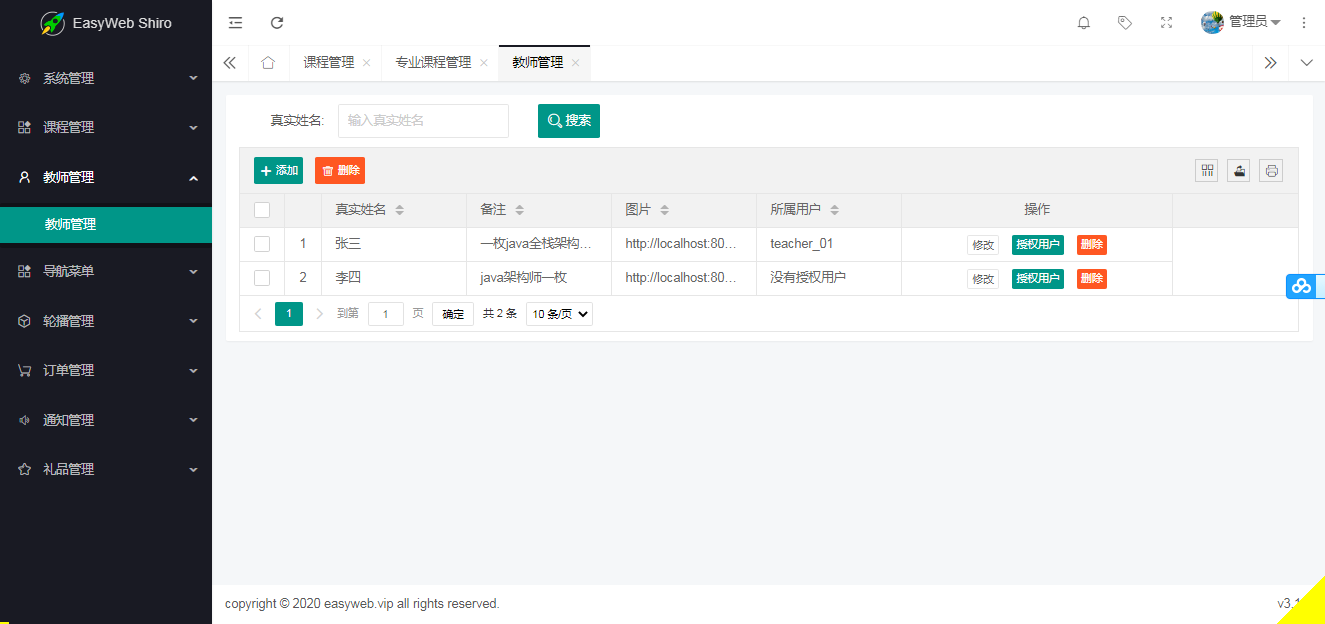Click the tag icon in header
This screenshot has height=624, width=1325.
(1125, 23)
